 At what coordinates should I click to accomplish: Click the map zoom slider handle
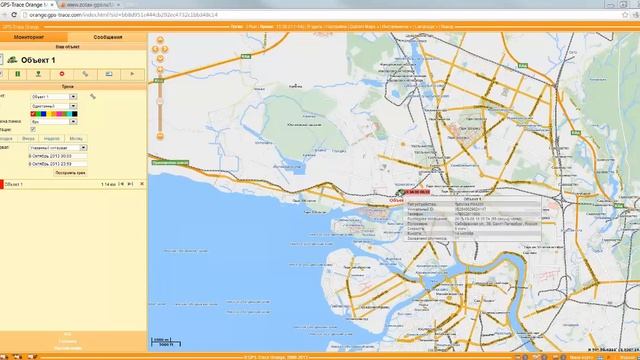click(160, 101)
